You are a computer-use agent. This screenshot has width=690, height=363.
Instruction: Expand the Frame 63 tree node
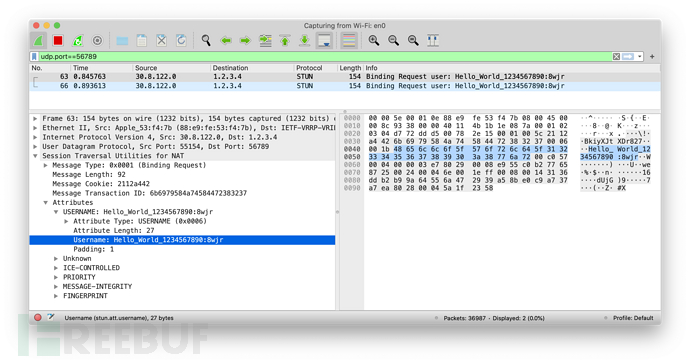coord(35,119)
